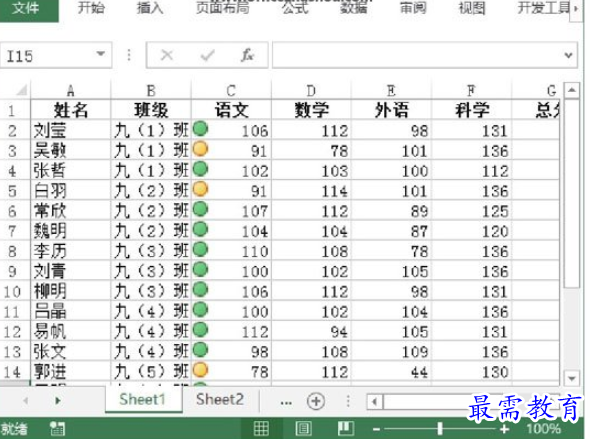Screen dimensions: 590x439
Task: Click ribbon tabs scroll right arrow
Action: 576,8
